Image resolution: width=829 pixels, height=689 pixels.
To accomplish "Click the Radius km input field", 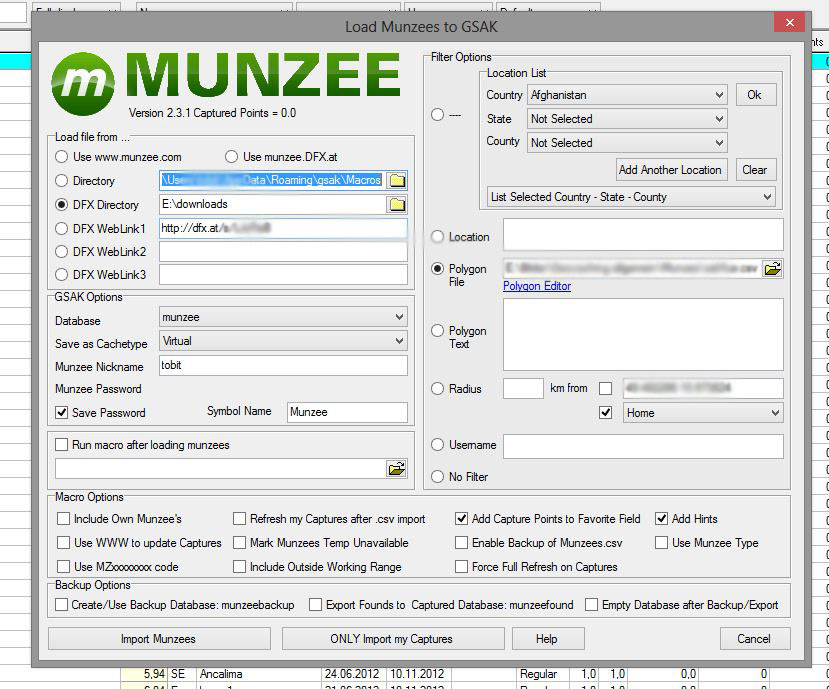I will (x=523, y=389).
